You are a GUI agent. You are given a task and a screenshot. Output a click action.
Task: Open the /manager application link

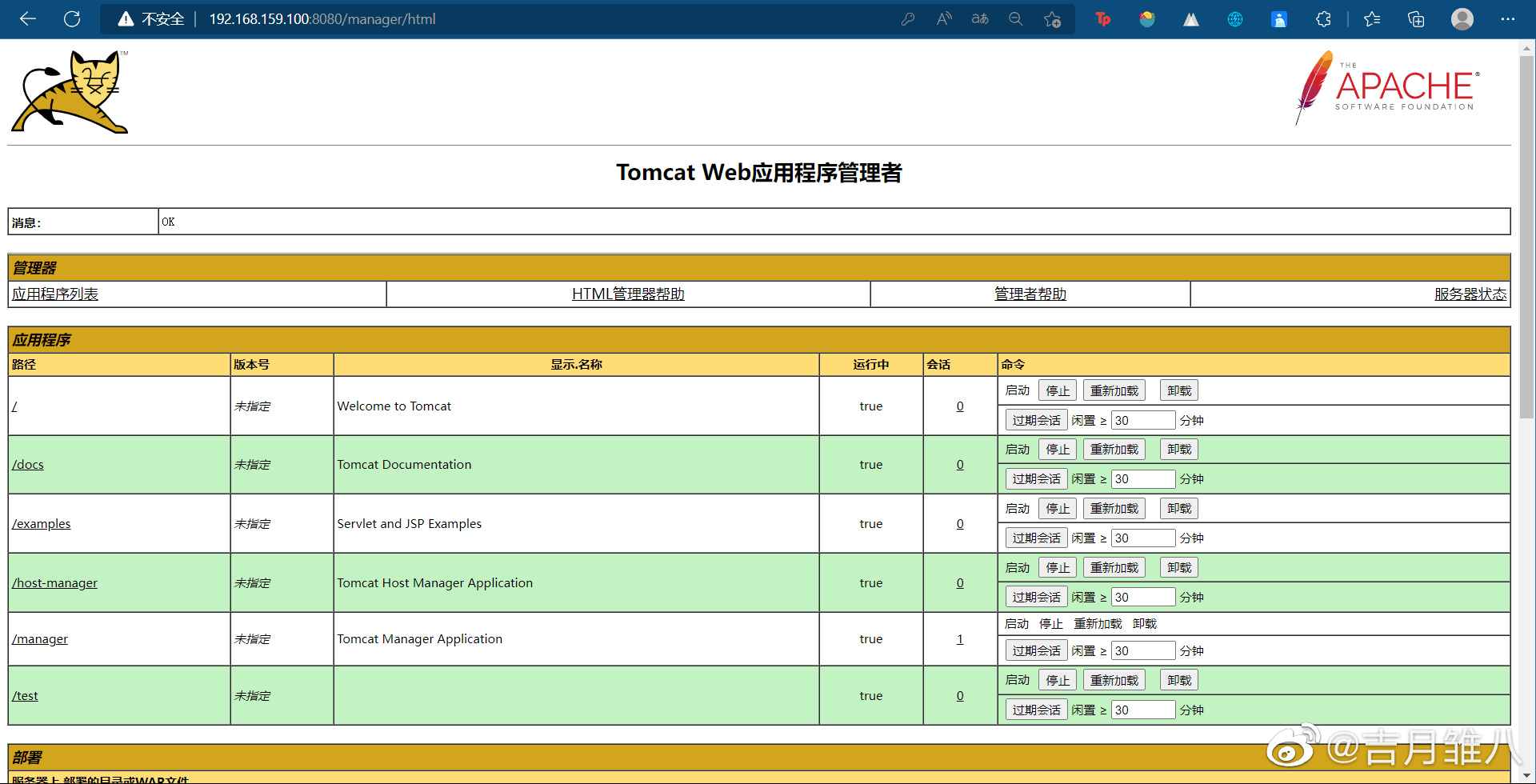tap(40, 639)
